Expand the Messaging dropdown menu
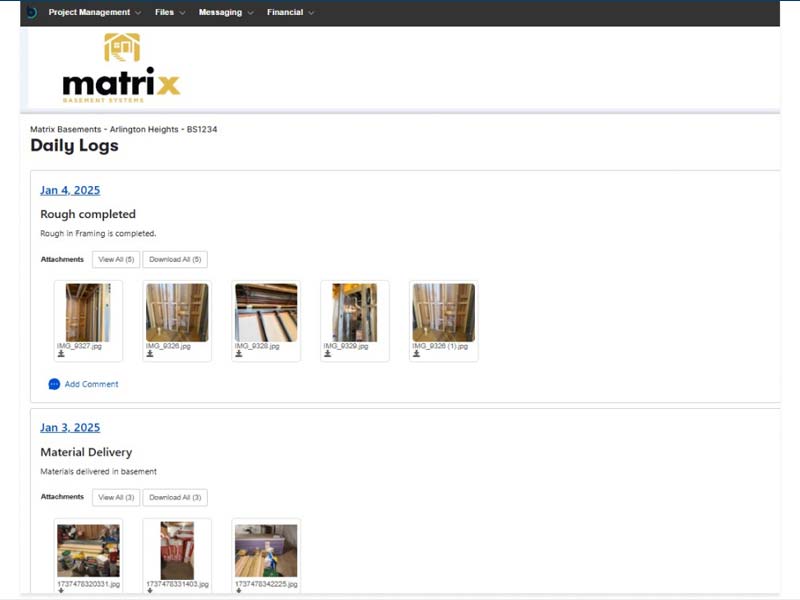 225,13
